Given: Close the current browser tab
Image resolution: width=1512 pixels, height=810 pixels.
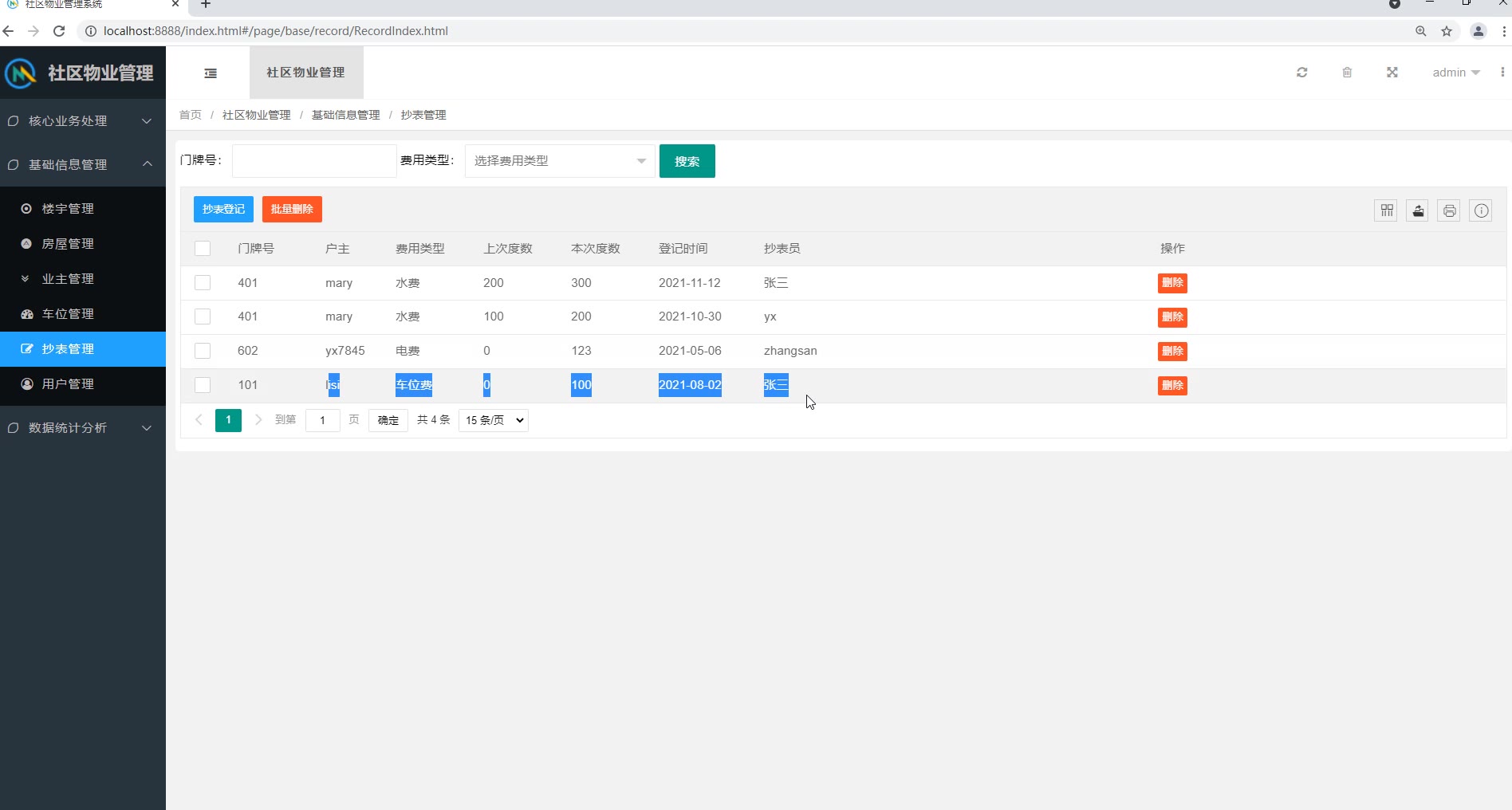Looking at the screenshot, I should 175,4.
